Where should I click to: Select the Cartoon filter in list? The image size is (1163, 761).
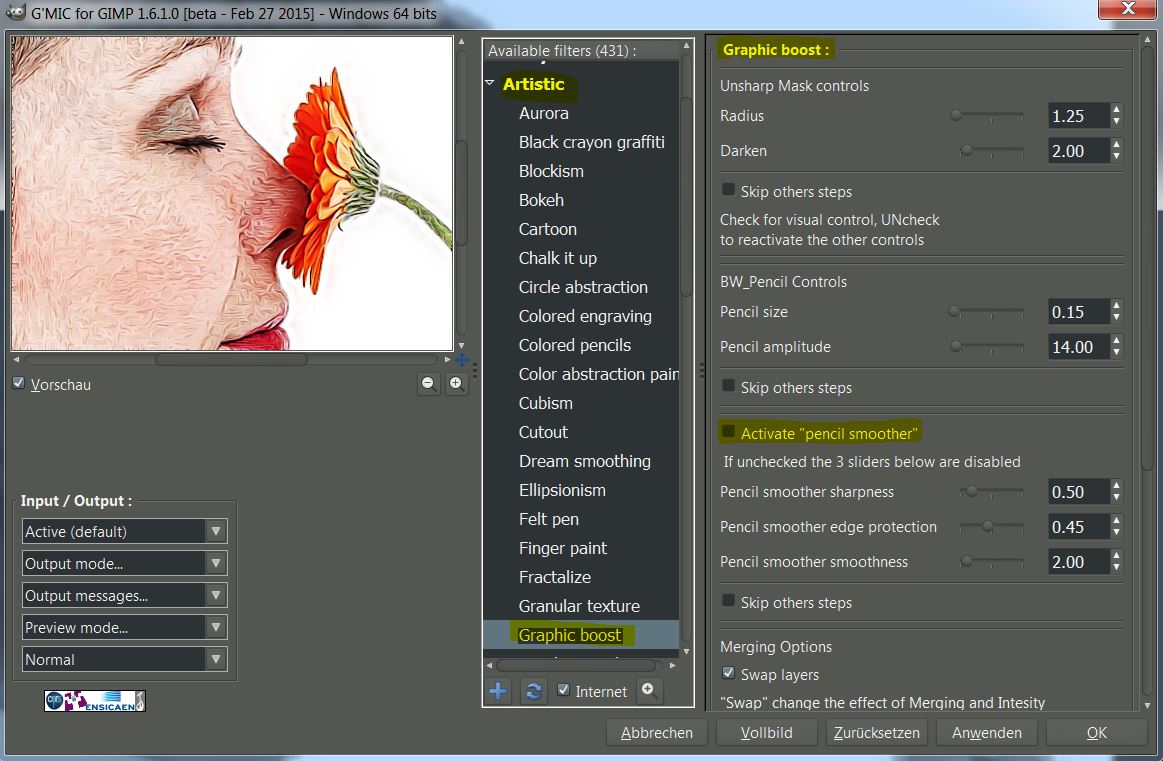click(547, 229)
